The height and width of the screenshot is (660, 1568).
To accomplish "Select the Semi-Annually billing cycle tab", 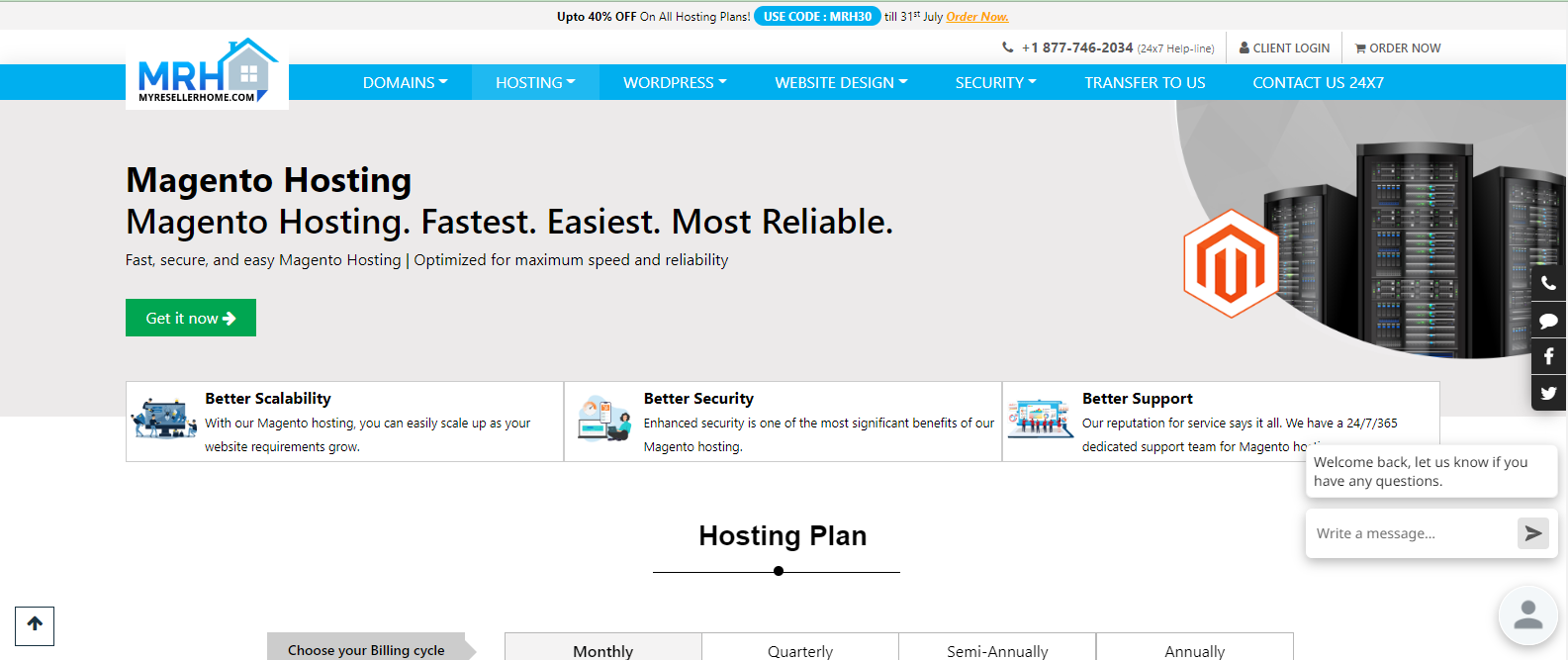I will [997, 647].
